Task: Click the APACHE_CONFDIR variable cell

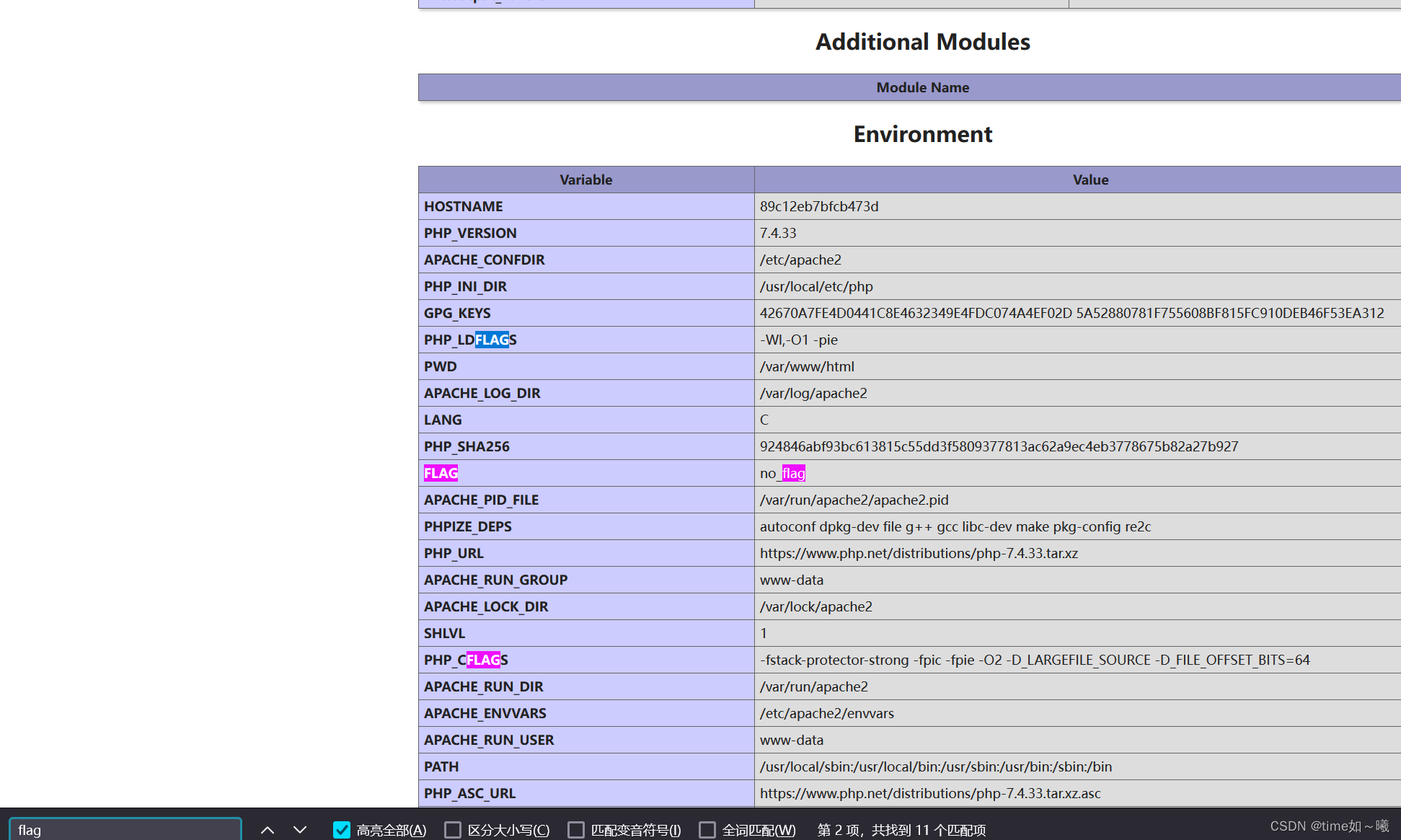Action: point(586,260)
